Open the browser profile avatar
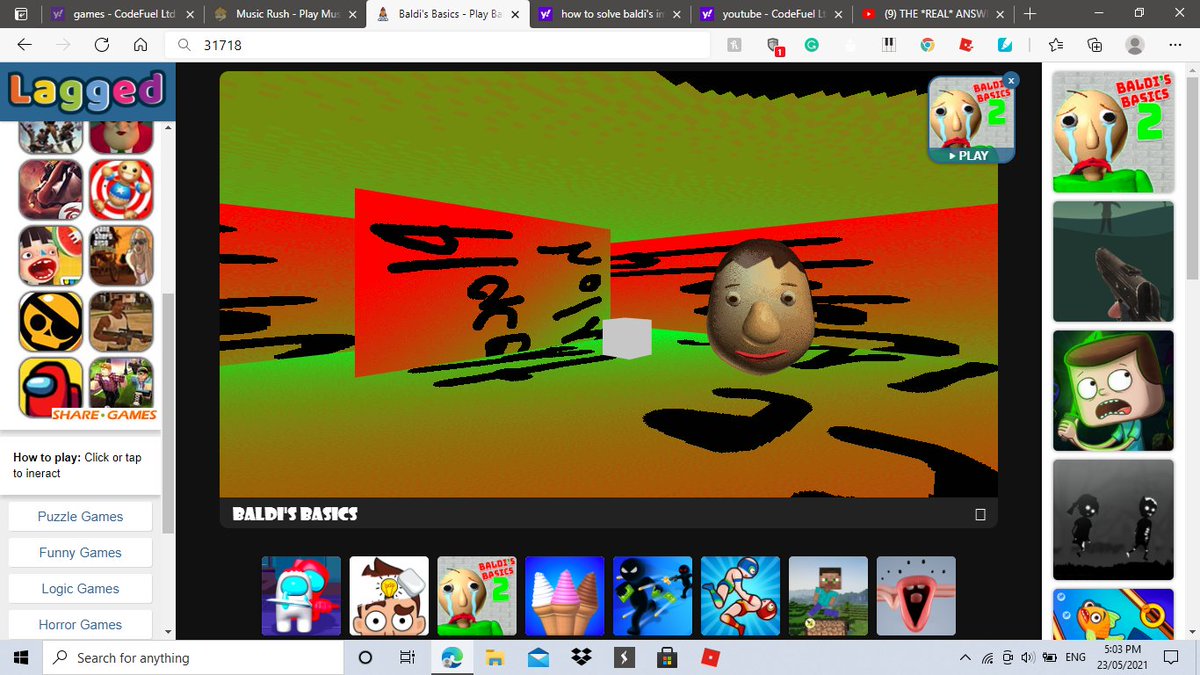The image size is (1200, 675). pos(1135,45)
